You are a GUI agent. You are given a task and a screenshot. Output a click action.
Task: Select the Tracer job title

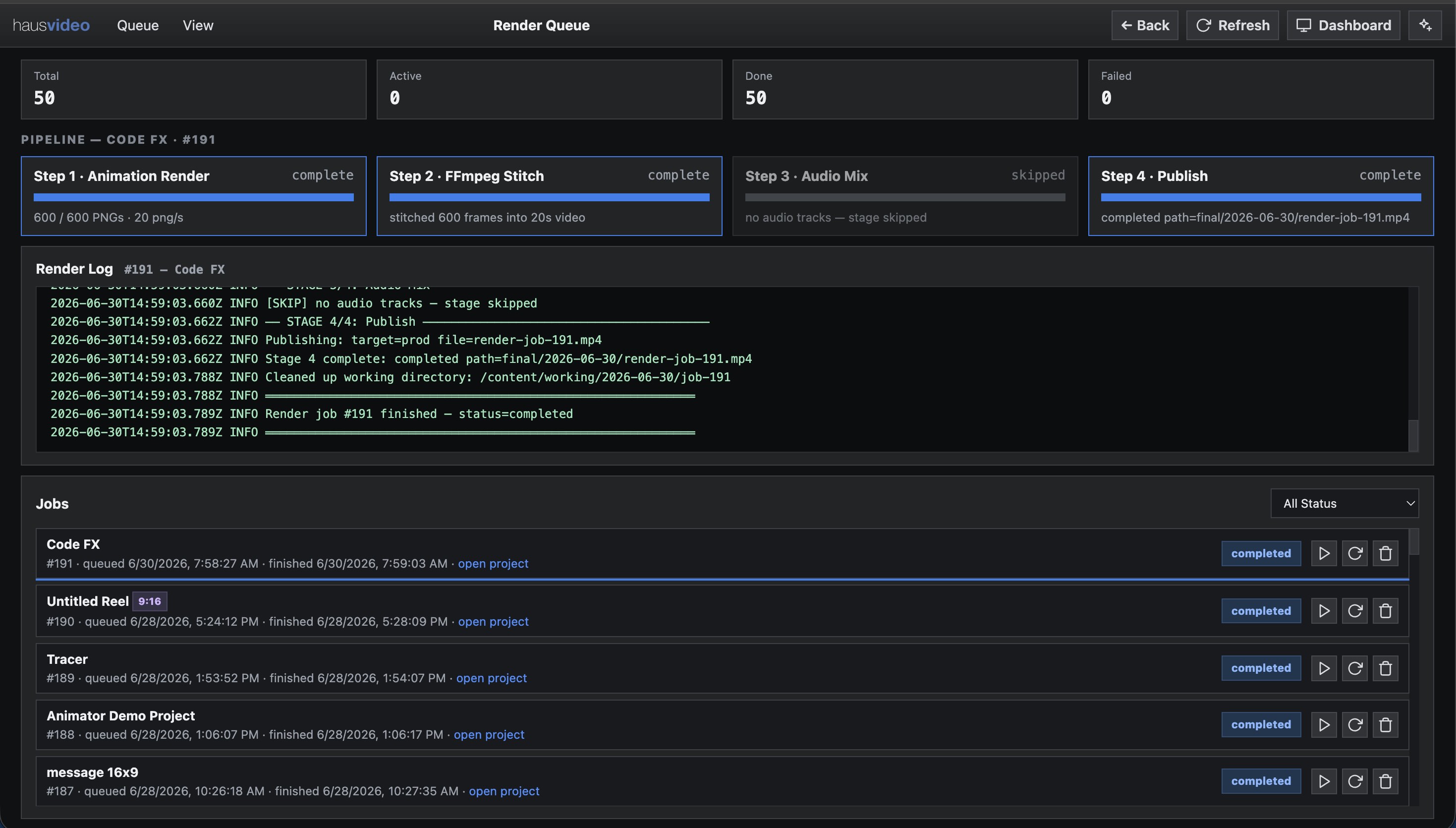pyautogui.click(x=67, y=659)
